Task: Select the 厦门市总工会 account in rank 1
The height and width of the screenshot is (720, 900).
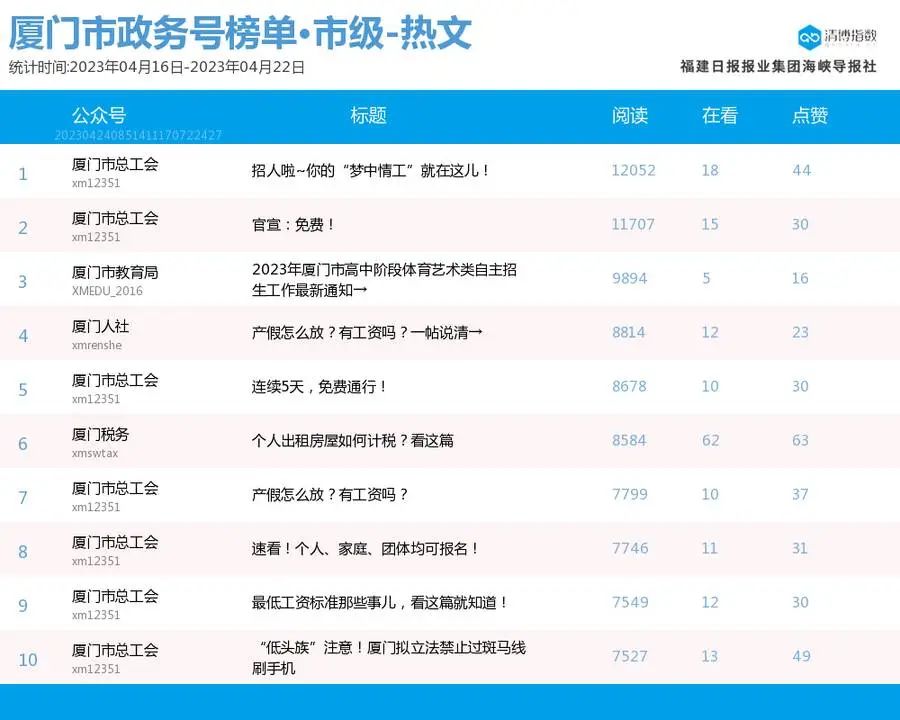Action: click(x=113, y=162)
